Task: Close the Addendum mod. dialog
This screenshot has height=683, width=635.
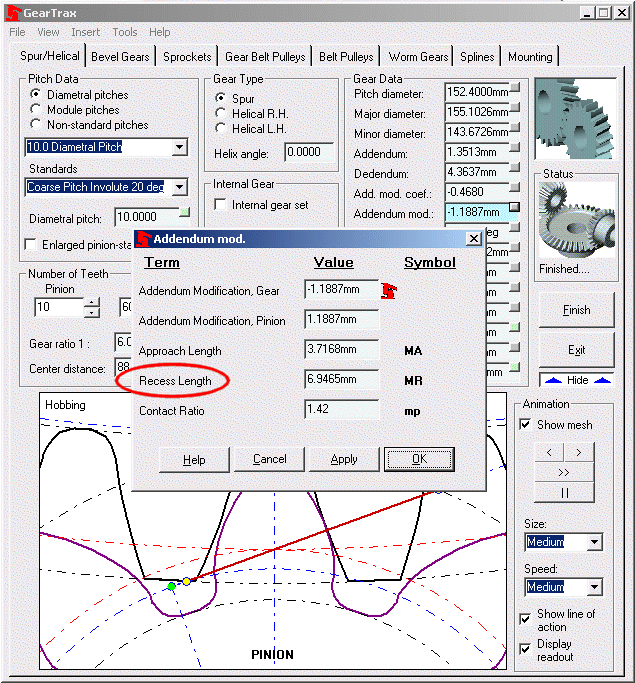Action: [473, 239]
